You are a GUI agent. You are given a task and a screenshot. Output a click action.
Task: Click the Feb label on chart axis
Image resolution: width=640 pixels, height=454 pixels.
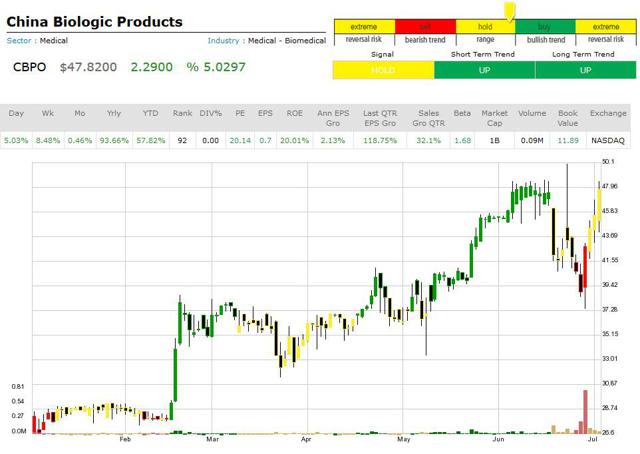pos(125,439)
